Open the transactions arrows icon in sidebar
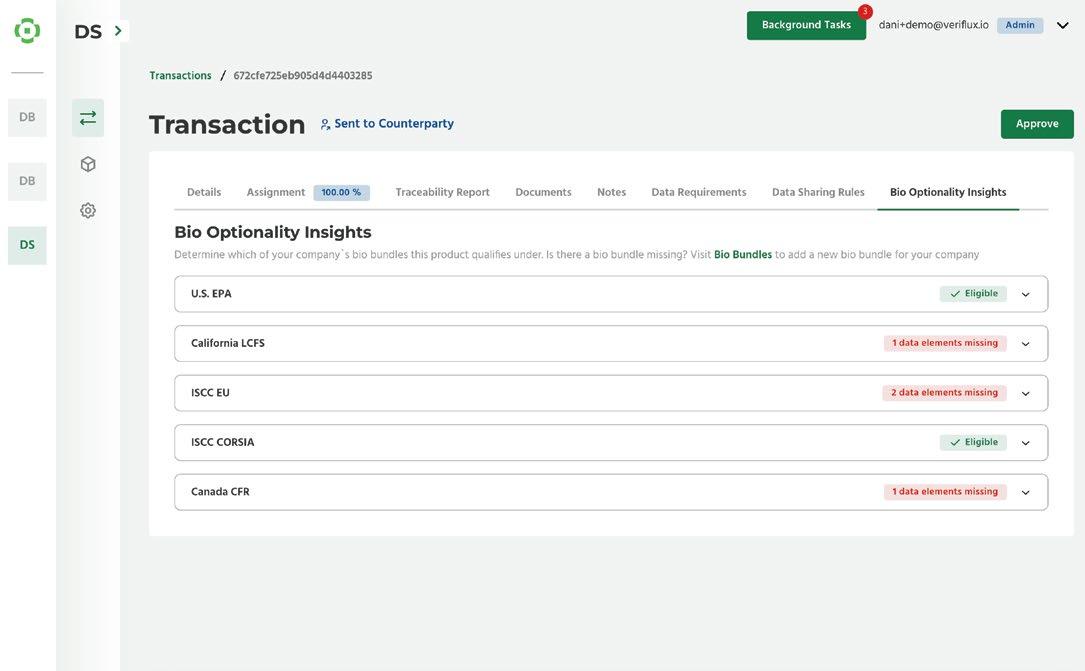 (88, 118)
